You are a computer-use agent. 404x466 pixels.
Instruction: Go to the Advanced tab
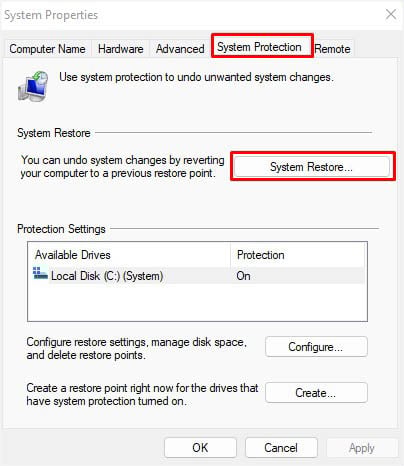click(x=180, y=49)
